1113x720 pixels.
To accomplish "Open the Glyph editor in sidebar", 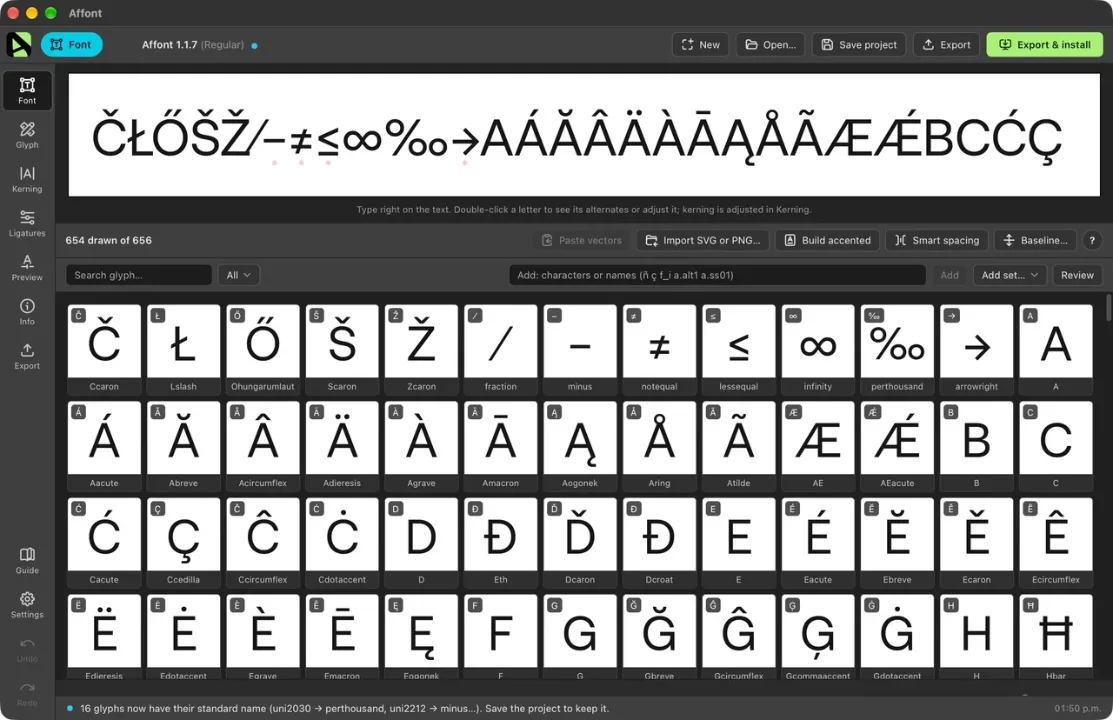I will click(27, 135).
